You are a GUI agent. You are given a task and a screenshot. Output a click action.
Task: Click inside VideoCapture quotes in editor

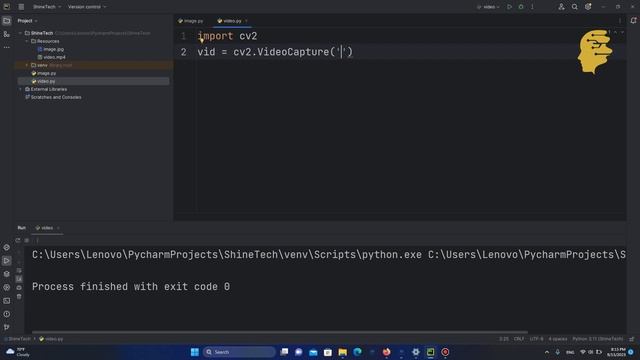[x=342, y=52]
